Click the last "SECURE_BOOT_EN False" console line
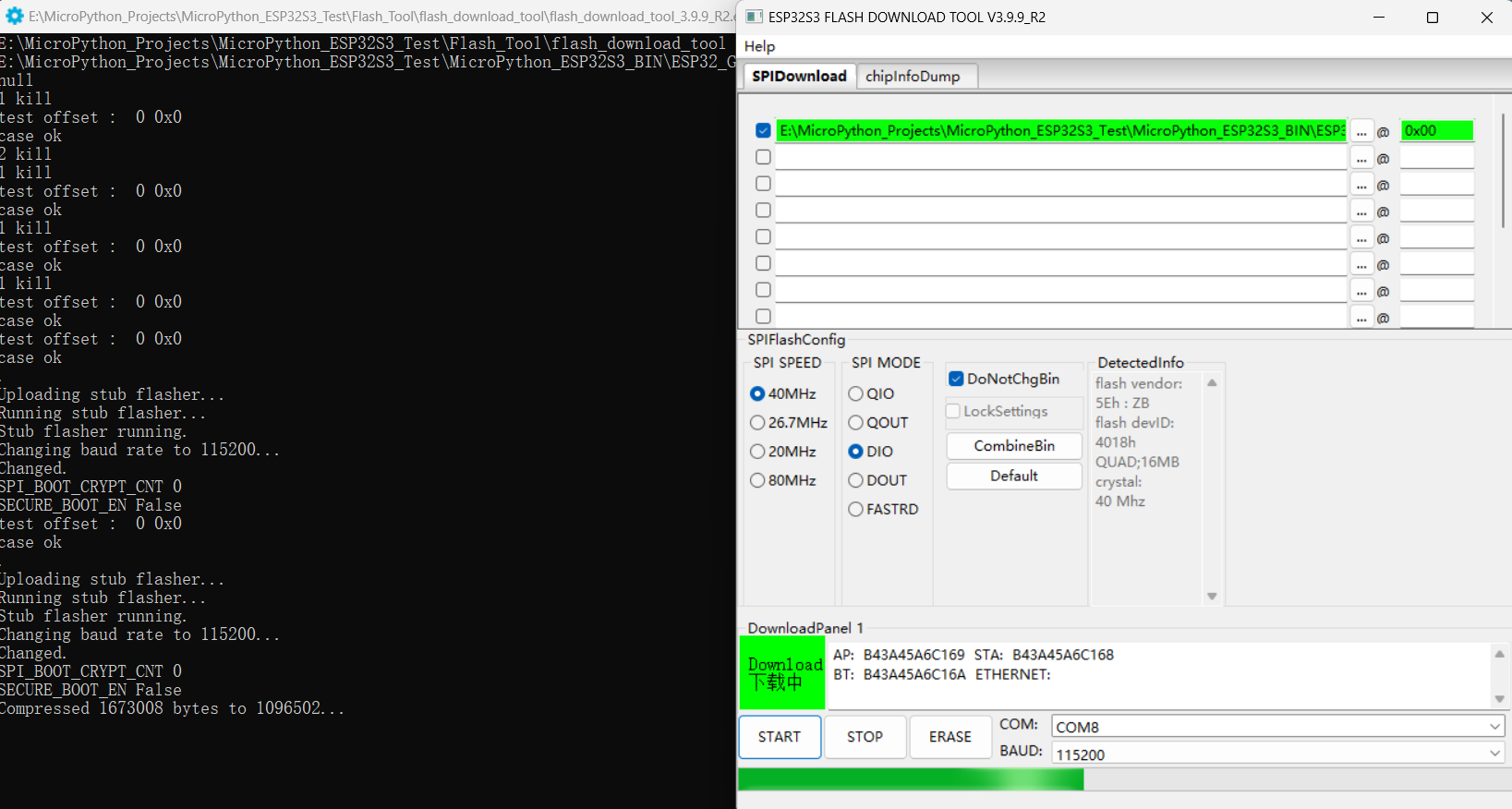The width and height of the screenshot is (1512, 809). [x=91, y=690]
